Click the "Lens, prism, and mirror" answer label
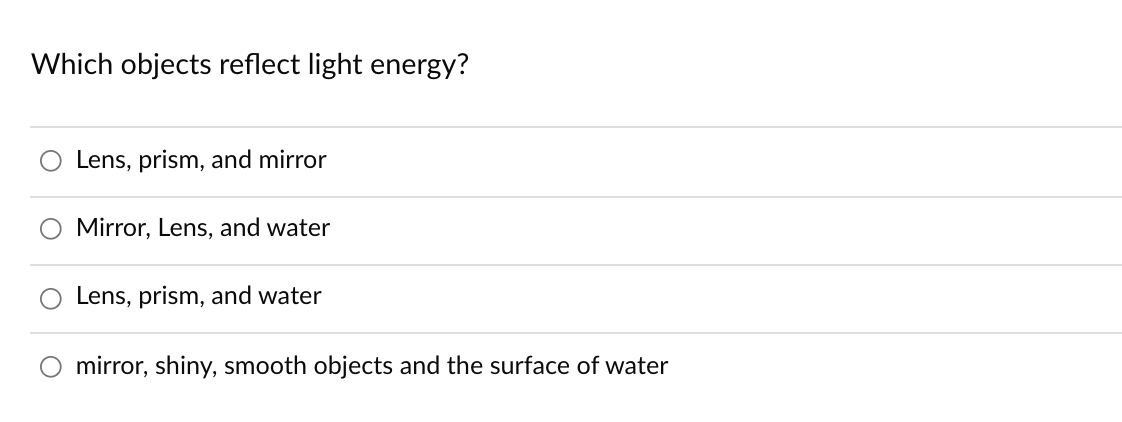This screenshot has width=1122, height=422. point(201,160)
